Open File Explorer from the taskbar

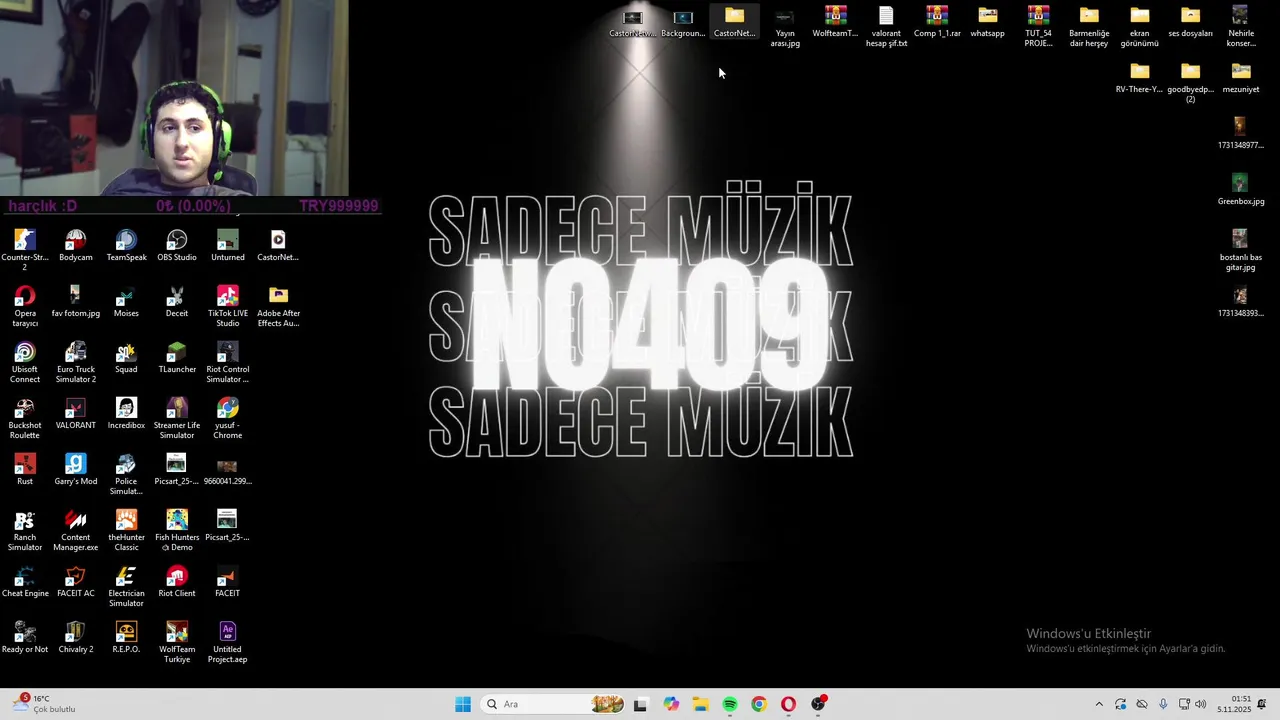tap(700, 704)
